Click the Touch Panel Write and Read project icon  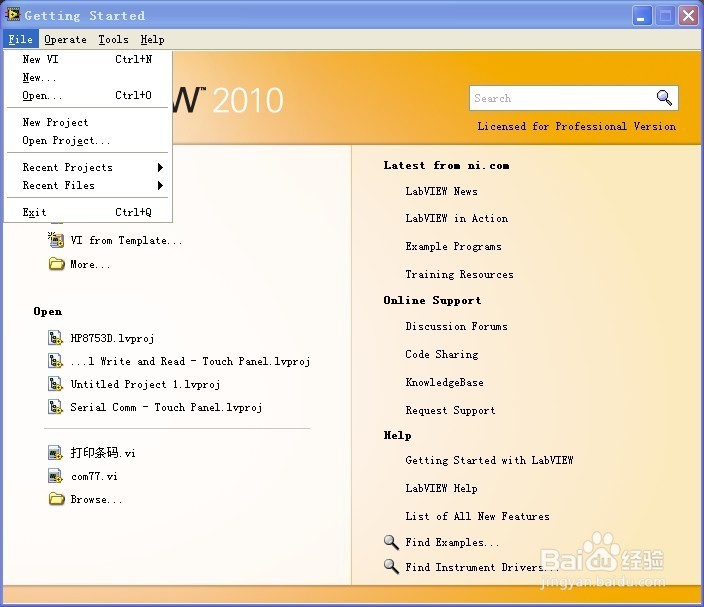pos(55,361)
